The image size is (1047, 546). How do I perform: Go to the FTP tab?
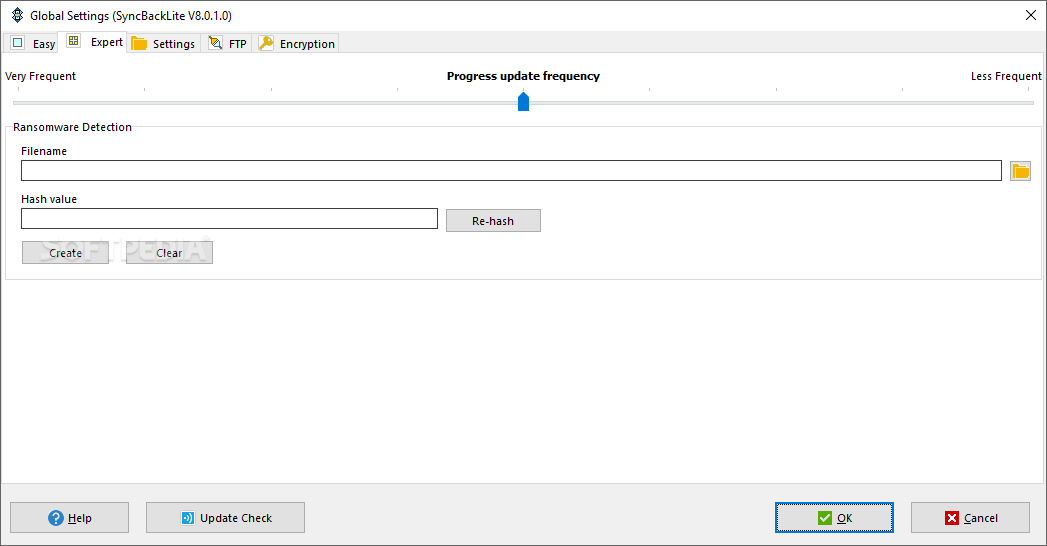pos(227,43)
